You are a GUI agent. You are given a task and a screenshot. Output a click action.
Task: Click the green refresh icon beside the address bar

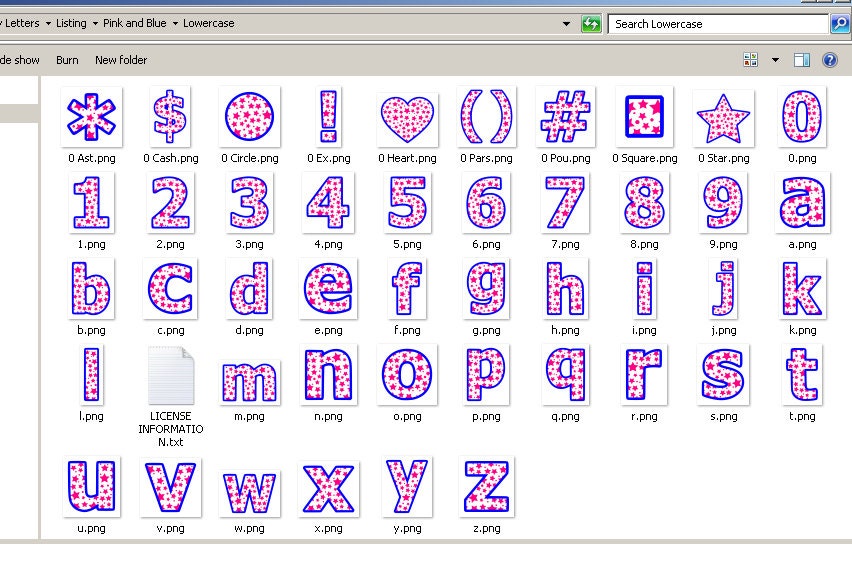tap(591, 23)
